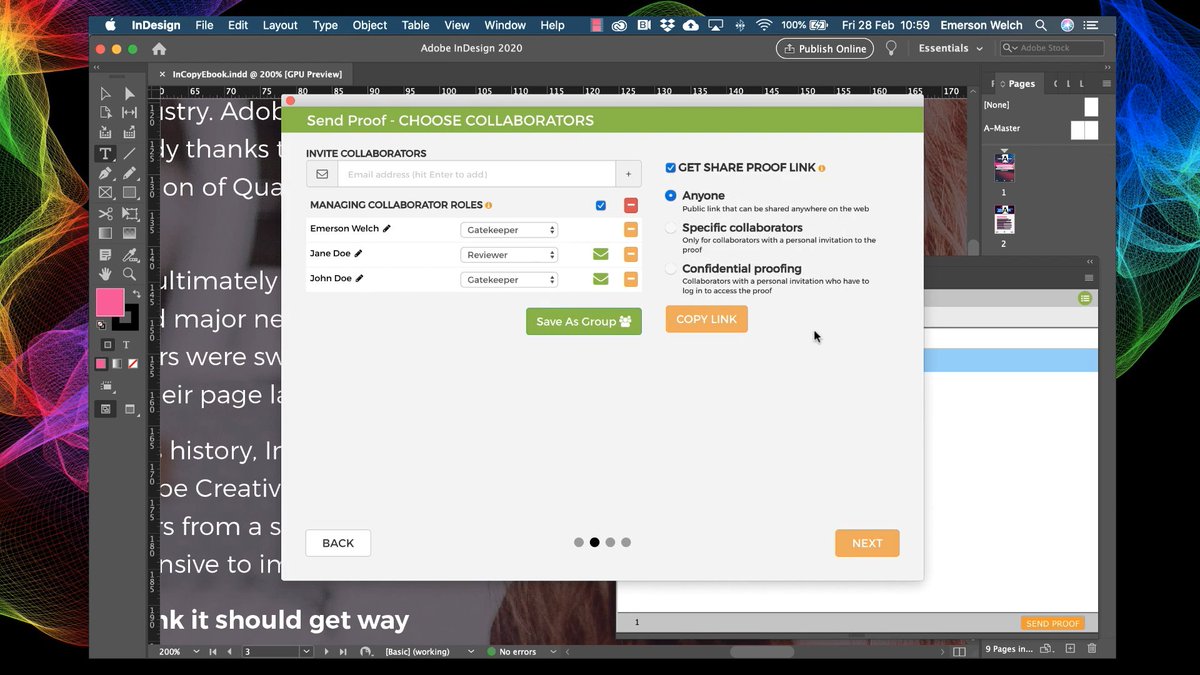Open the Layout menu
The width and height of the screenshot is (1200, 675).
(280, 25)
